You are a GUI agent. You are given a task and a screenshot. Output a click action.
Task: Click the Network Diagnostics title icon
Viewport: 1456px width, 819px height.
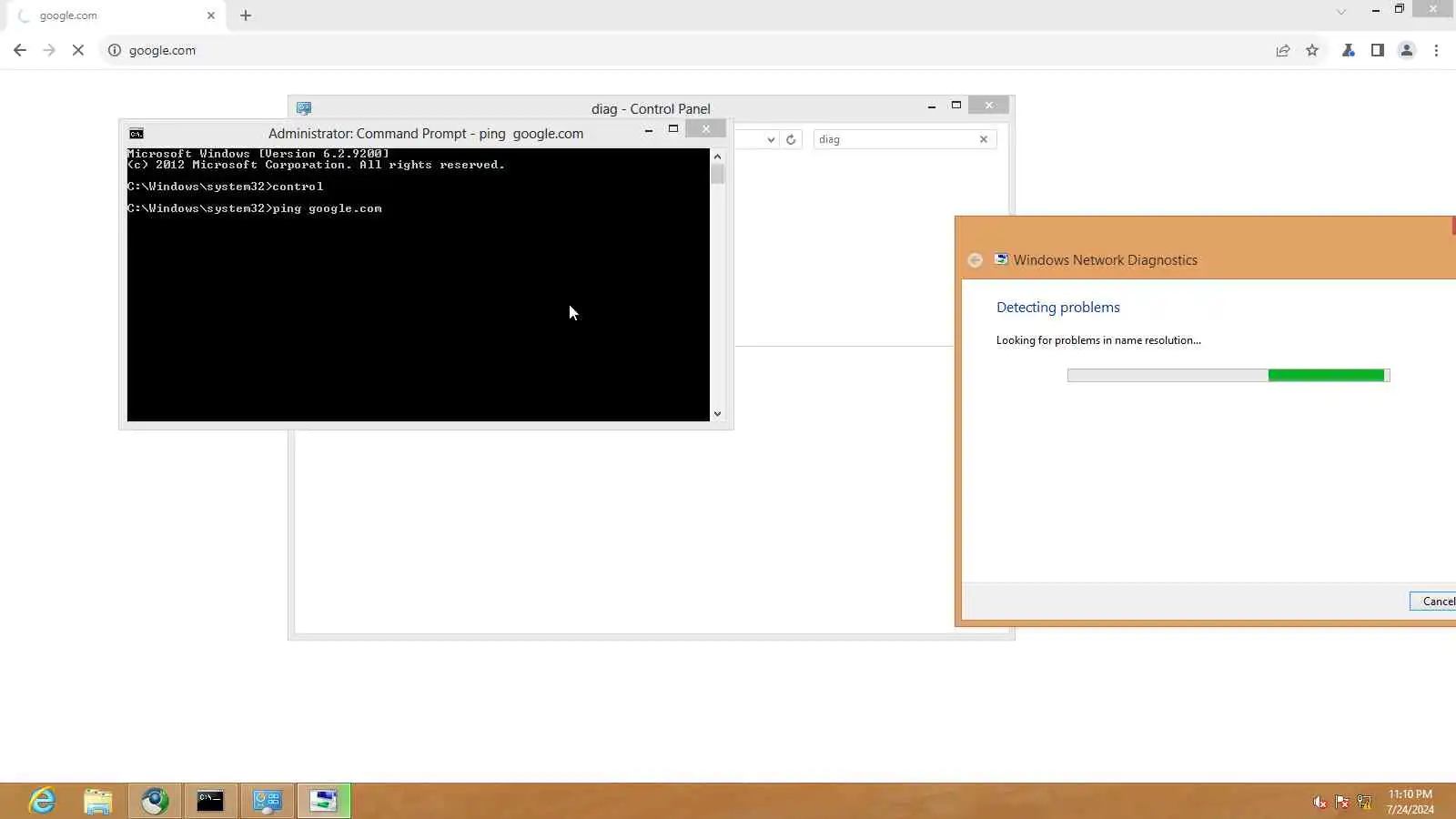(x=1001, y=259)
